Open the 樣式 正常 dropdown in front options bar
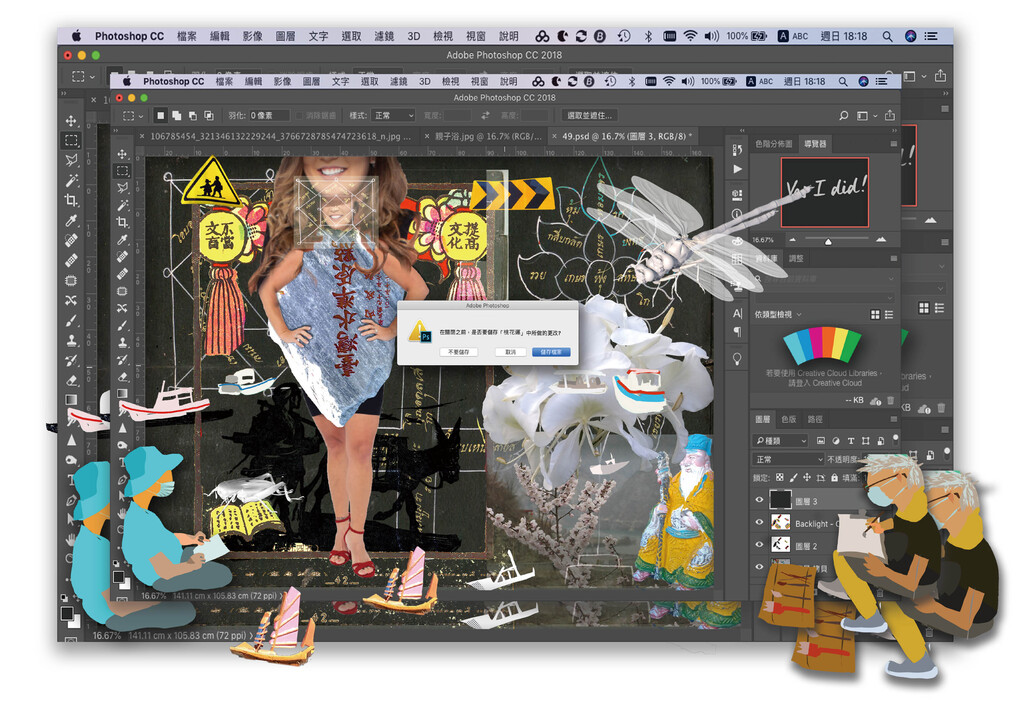The image size is (1024, 709). 394,115
